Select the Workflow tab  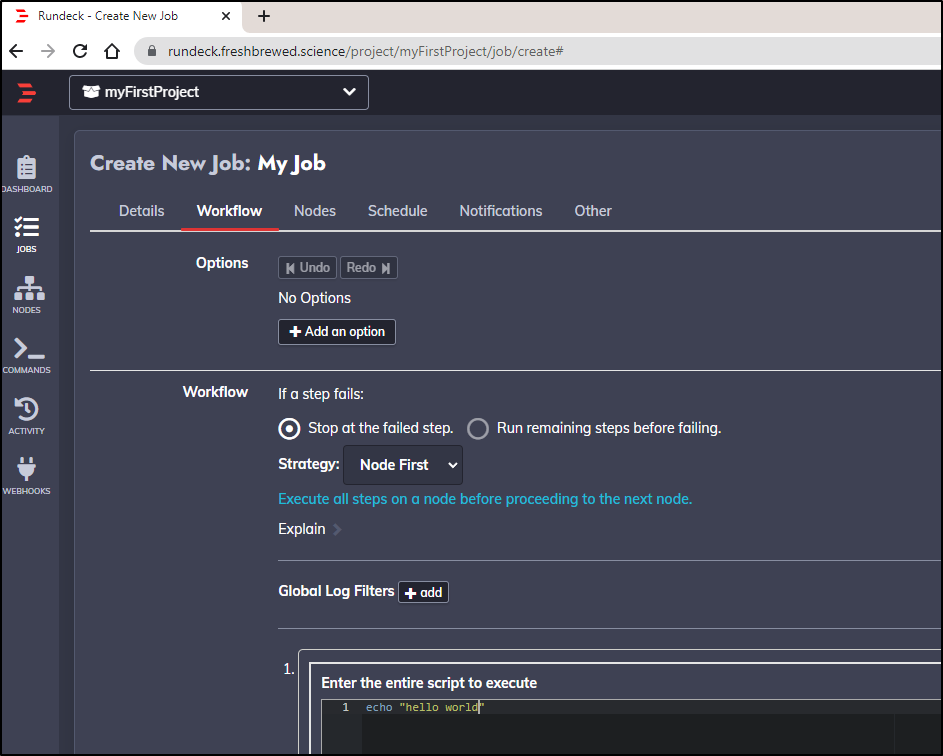coord(229,211)
